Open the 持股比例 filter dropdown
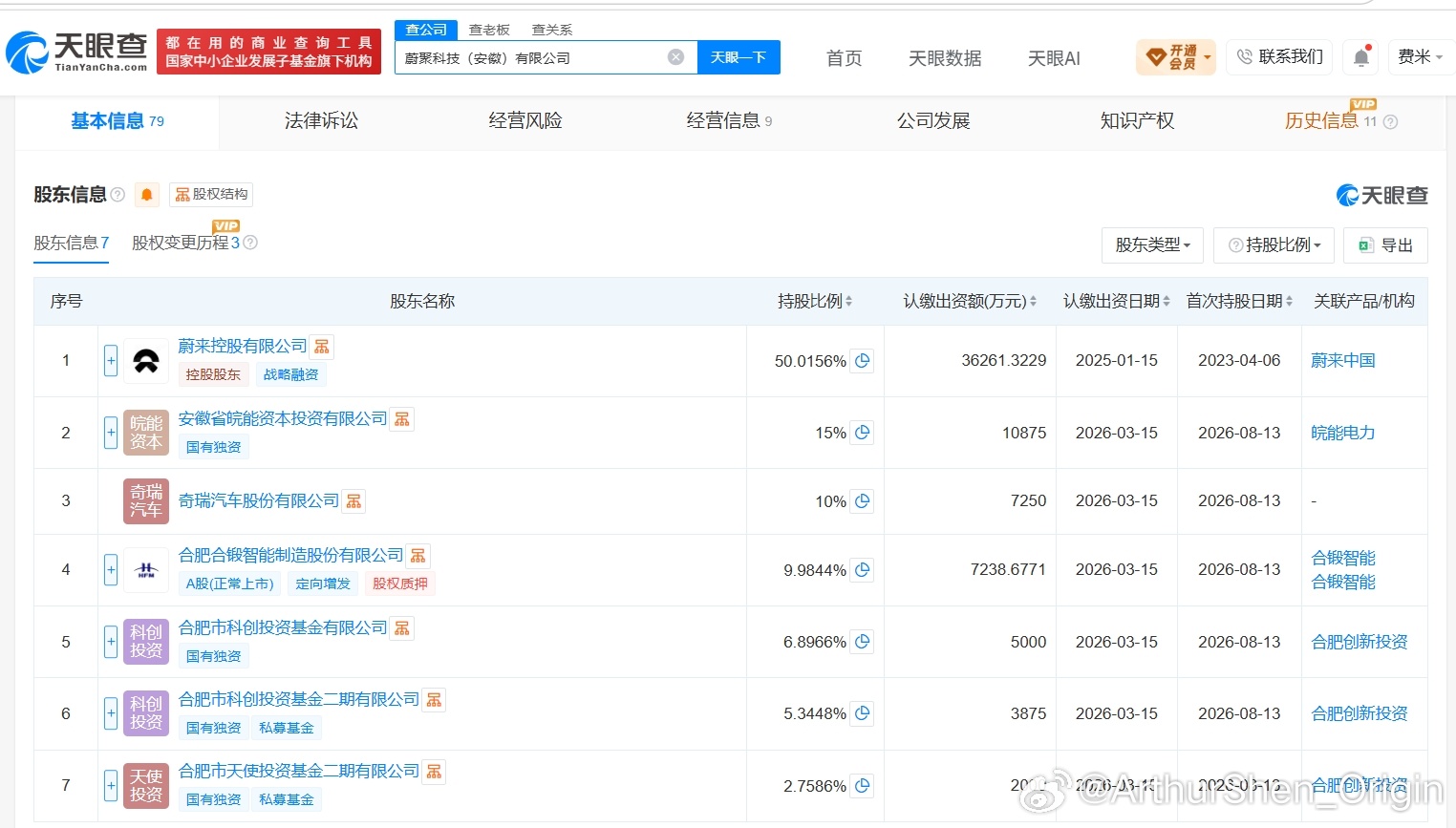 pos(1274,245)
